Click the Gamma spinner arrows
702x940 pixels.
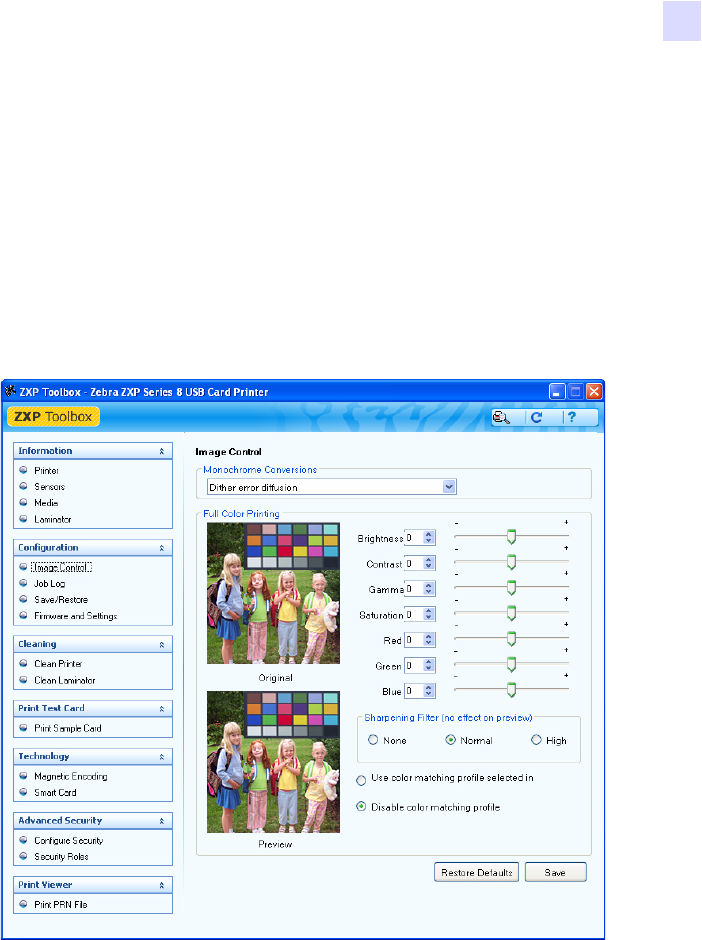click(429, 589)
